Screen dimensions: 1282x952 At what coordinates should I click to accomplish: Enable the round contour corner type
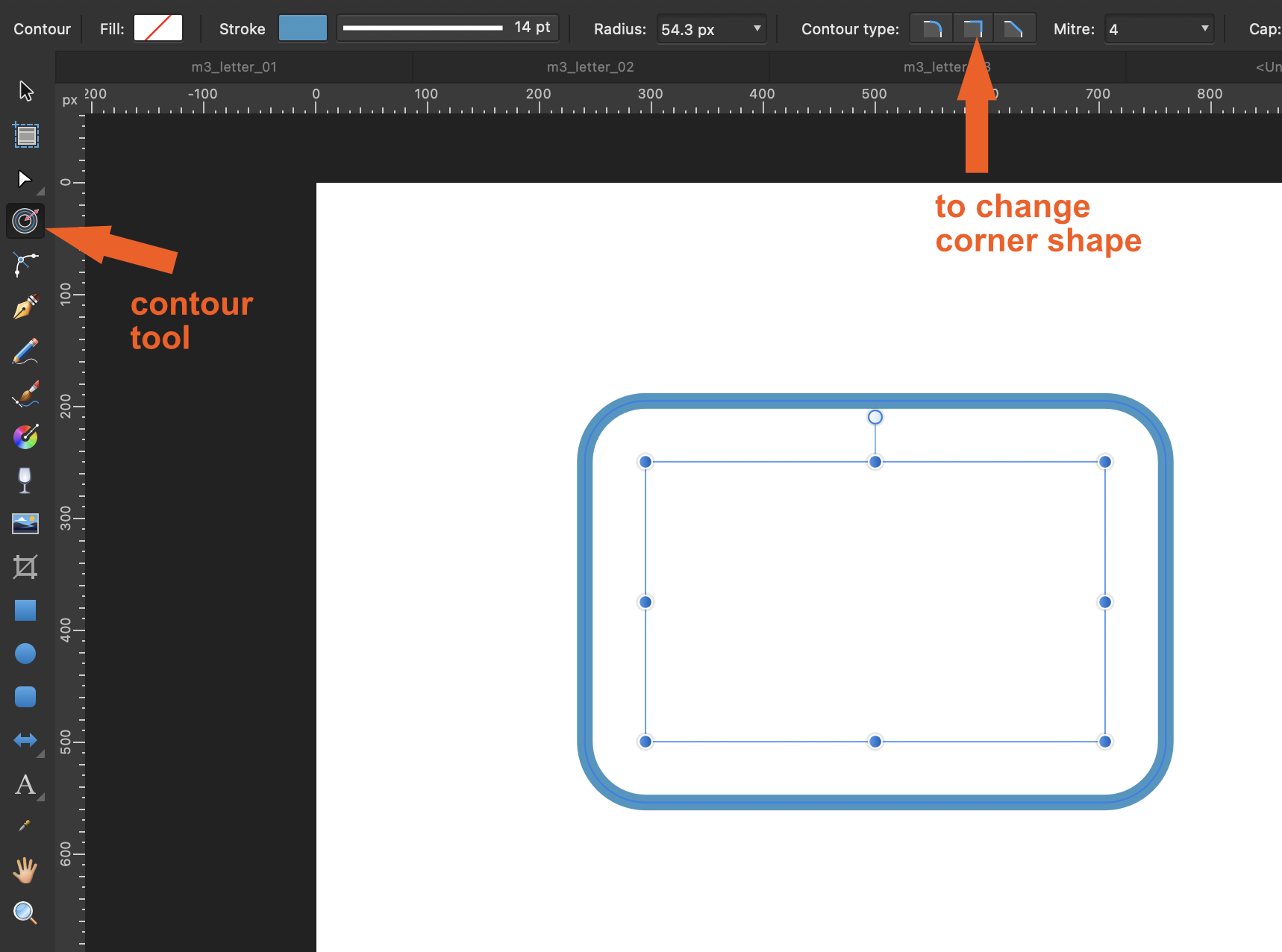tap(931, 28)
